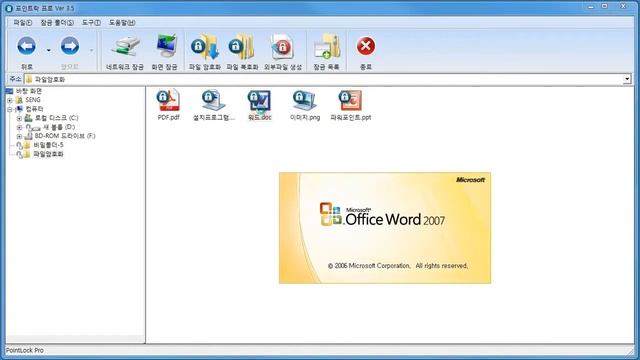640x360 pixels.
Task: Click 파일 암호화 file encryption tool
Action: click(204, 53)
